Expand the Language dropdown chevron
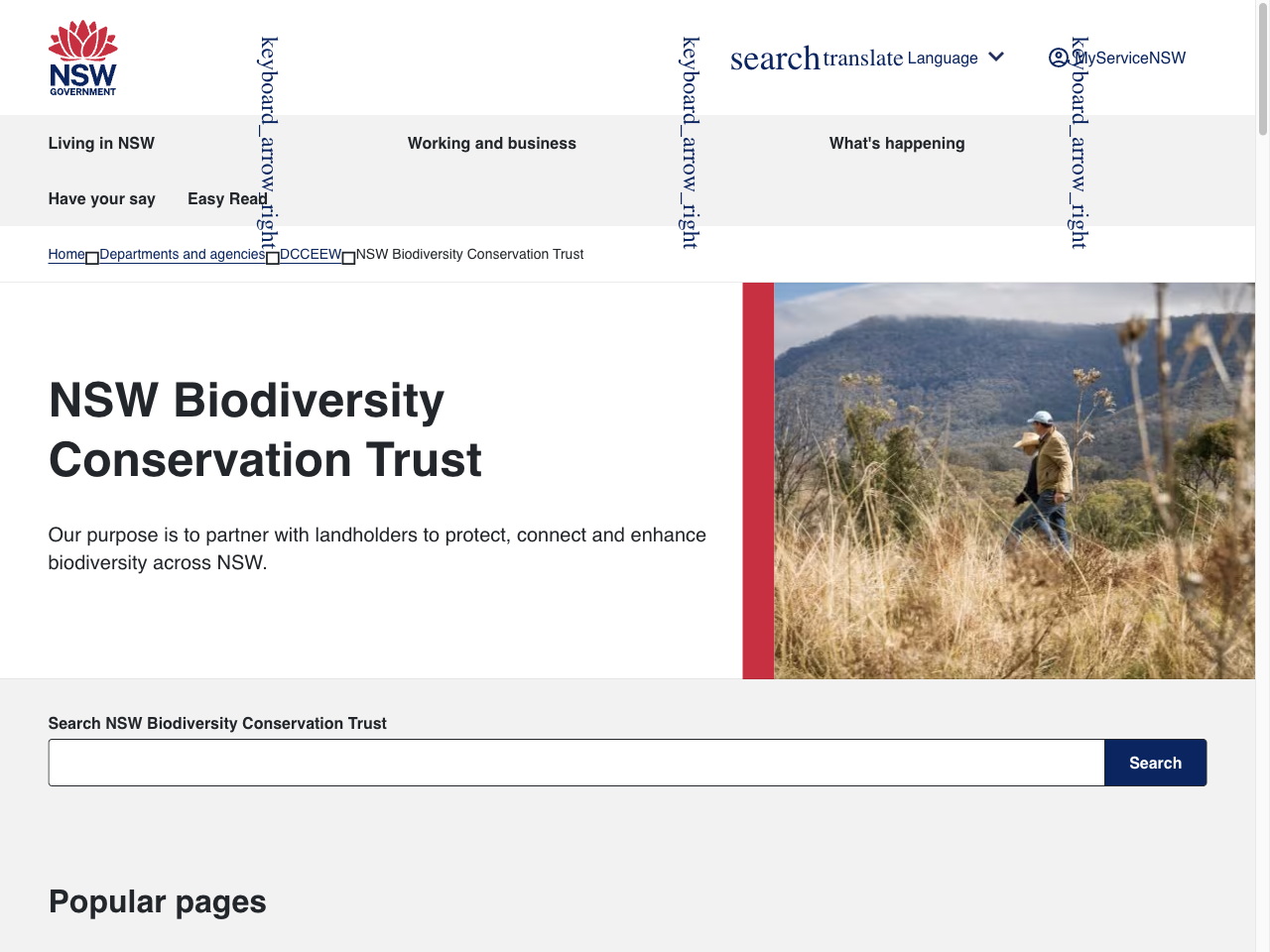 996,57
